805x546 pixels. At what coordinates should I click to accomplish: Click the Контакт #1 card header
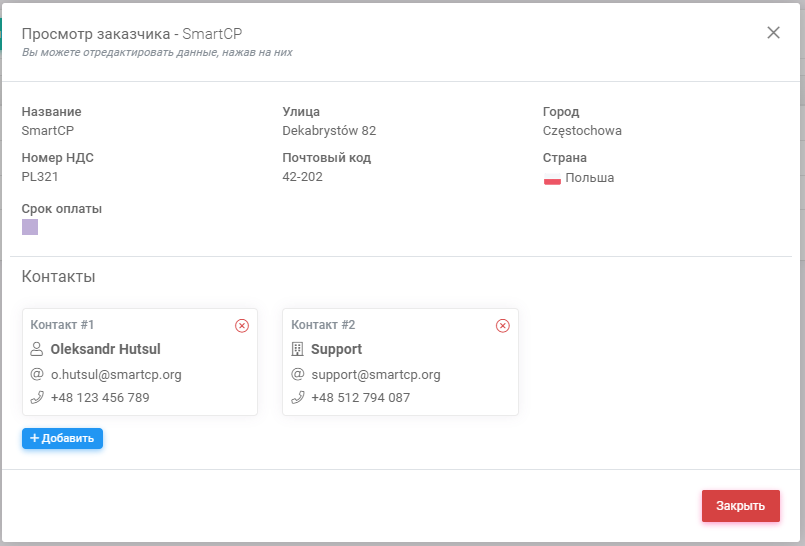click(62, 325)
